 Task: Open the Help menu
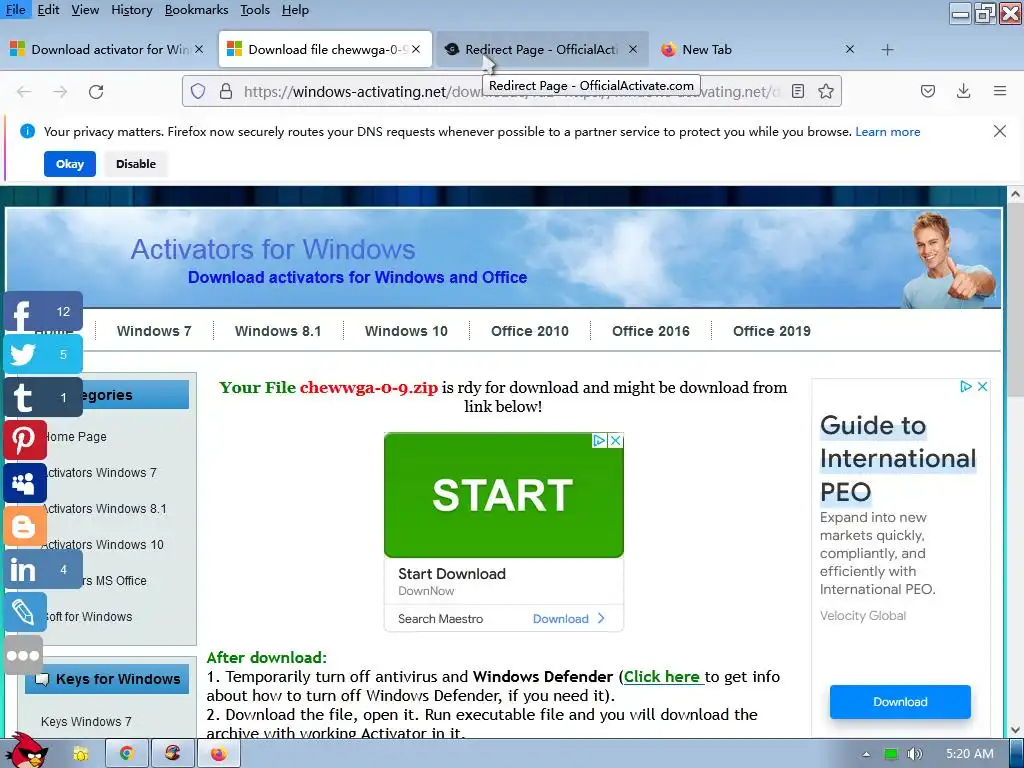(295, 10)
